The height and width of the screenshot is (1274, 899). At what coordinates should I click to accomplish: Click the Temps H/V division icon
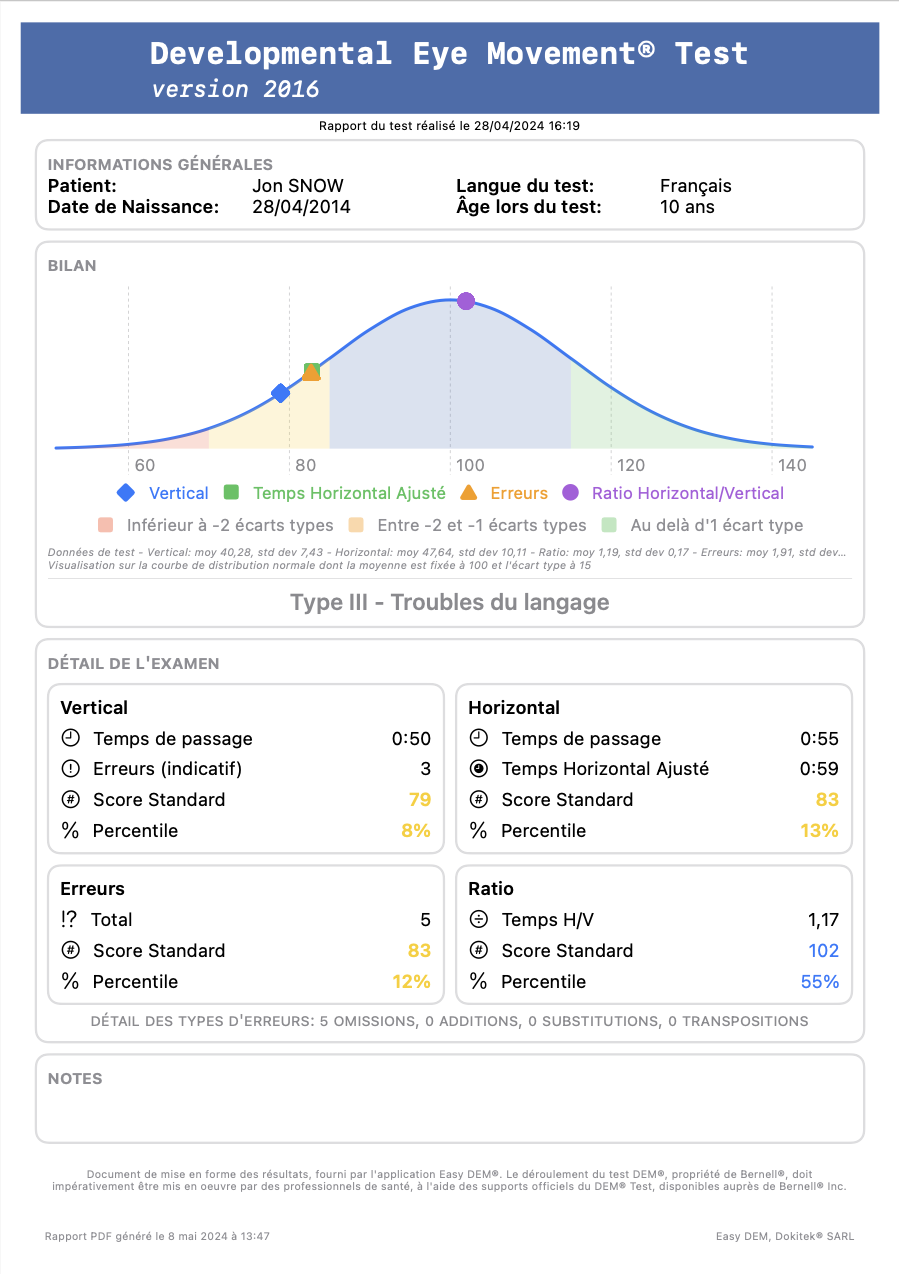pyautogui.click(x=479, y=920)
